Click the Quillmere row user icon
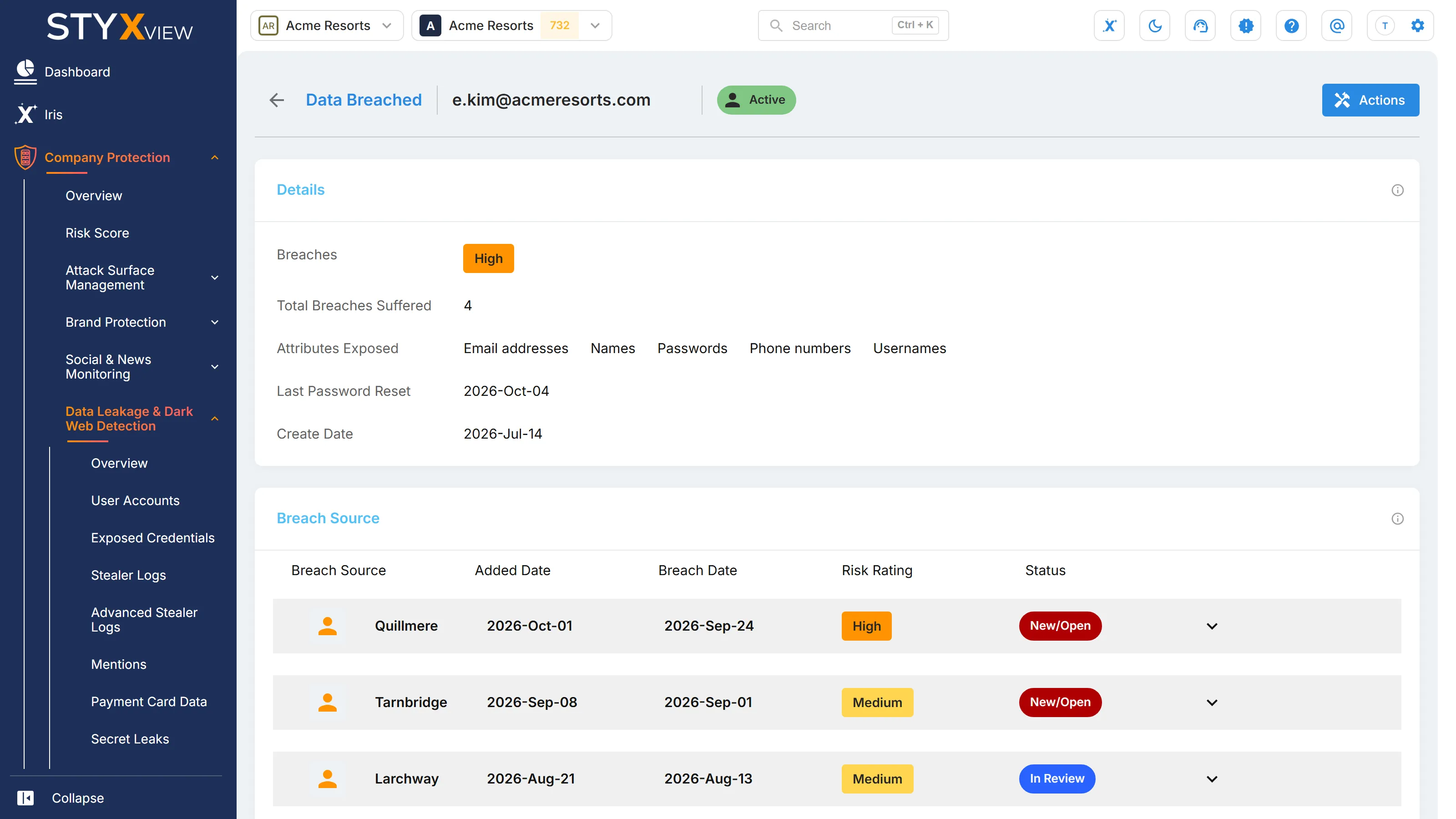This screenshot has width=1456, height=819. pos(327,626)
